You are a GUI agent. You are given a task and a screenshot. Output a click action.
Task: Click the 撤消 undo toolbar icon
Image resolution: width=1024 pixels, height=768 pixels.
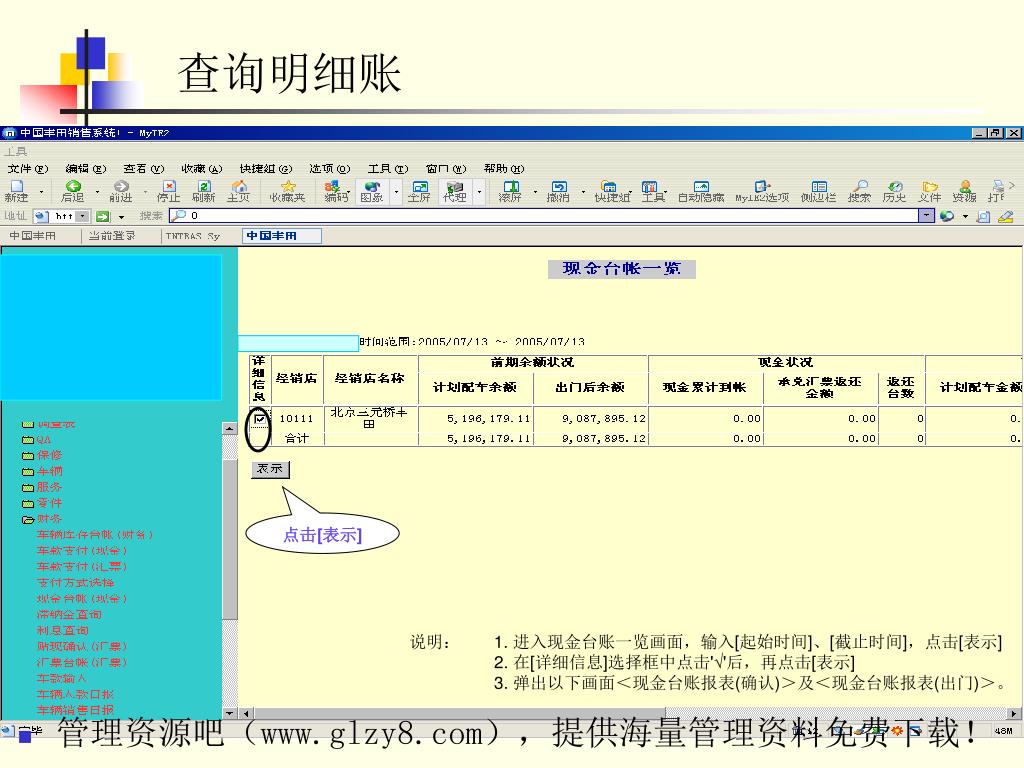(558, 191)
